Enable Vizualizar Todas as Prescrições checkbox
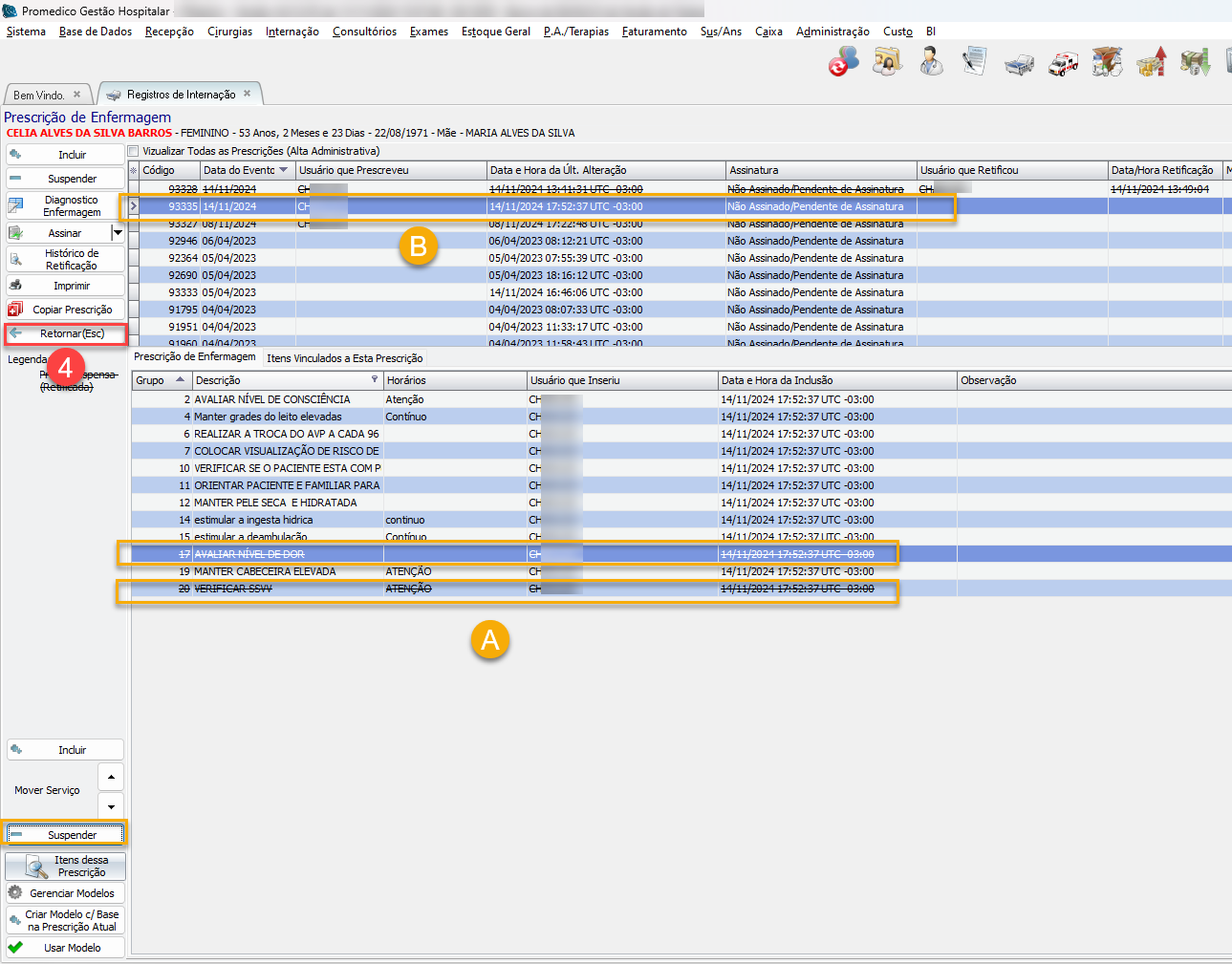1232x964 pixels. pos(134,151)
